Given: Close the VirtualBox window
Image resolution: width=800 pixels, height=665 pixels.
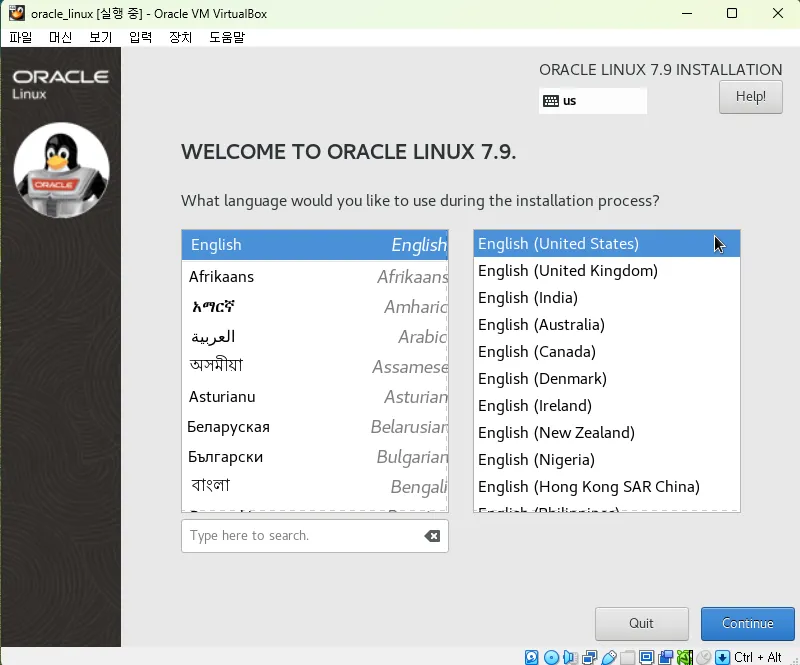Looking at the screenshot, I should click(x=778, y=13).
